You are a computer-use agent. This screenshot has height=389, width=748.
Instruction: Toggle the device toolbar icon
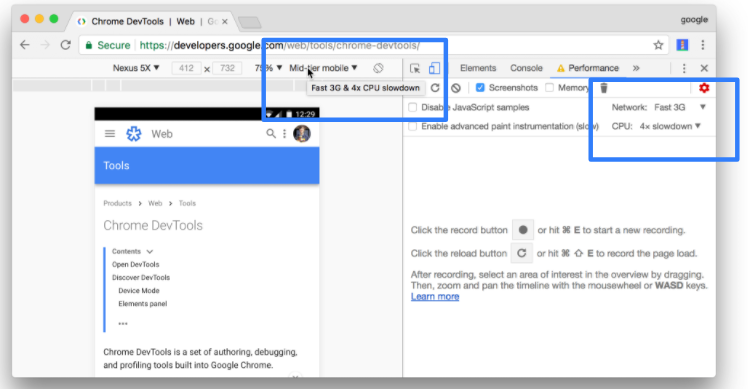pos(434,68)
